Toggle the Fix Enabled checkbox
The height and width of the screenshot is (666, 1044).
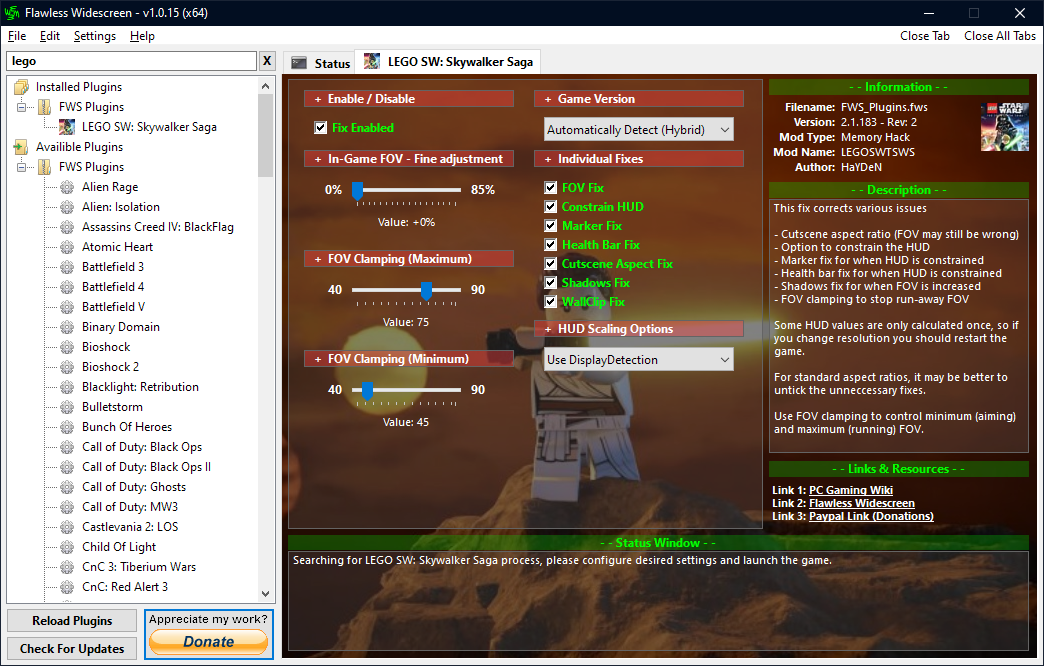321,128
